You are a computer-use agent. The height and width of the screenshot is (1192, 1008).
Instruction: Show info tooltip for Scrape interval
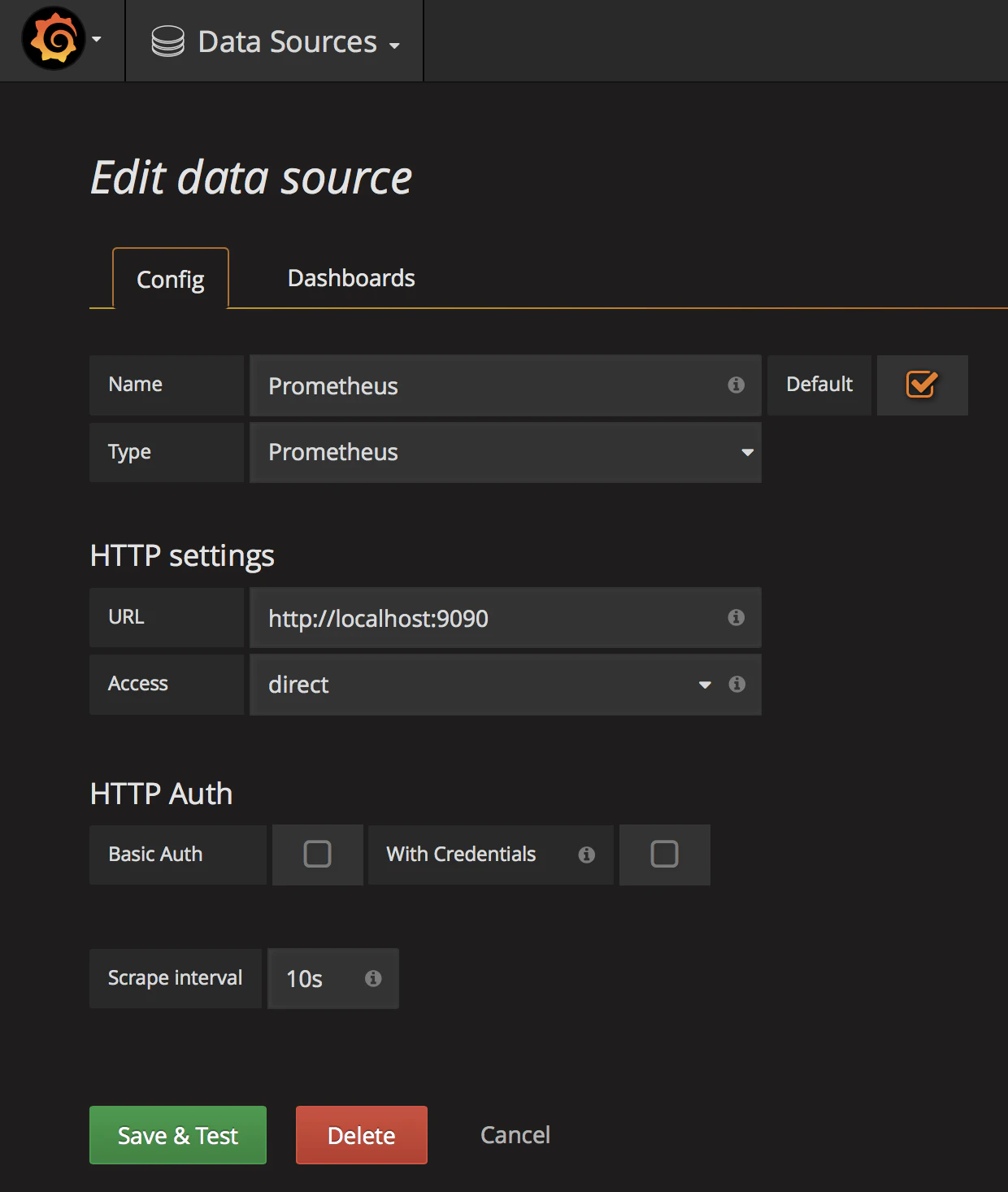373,978
